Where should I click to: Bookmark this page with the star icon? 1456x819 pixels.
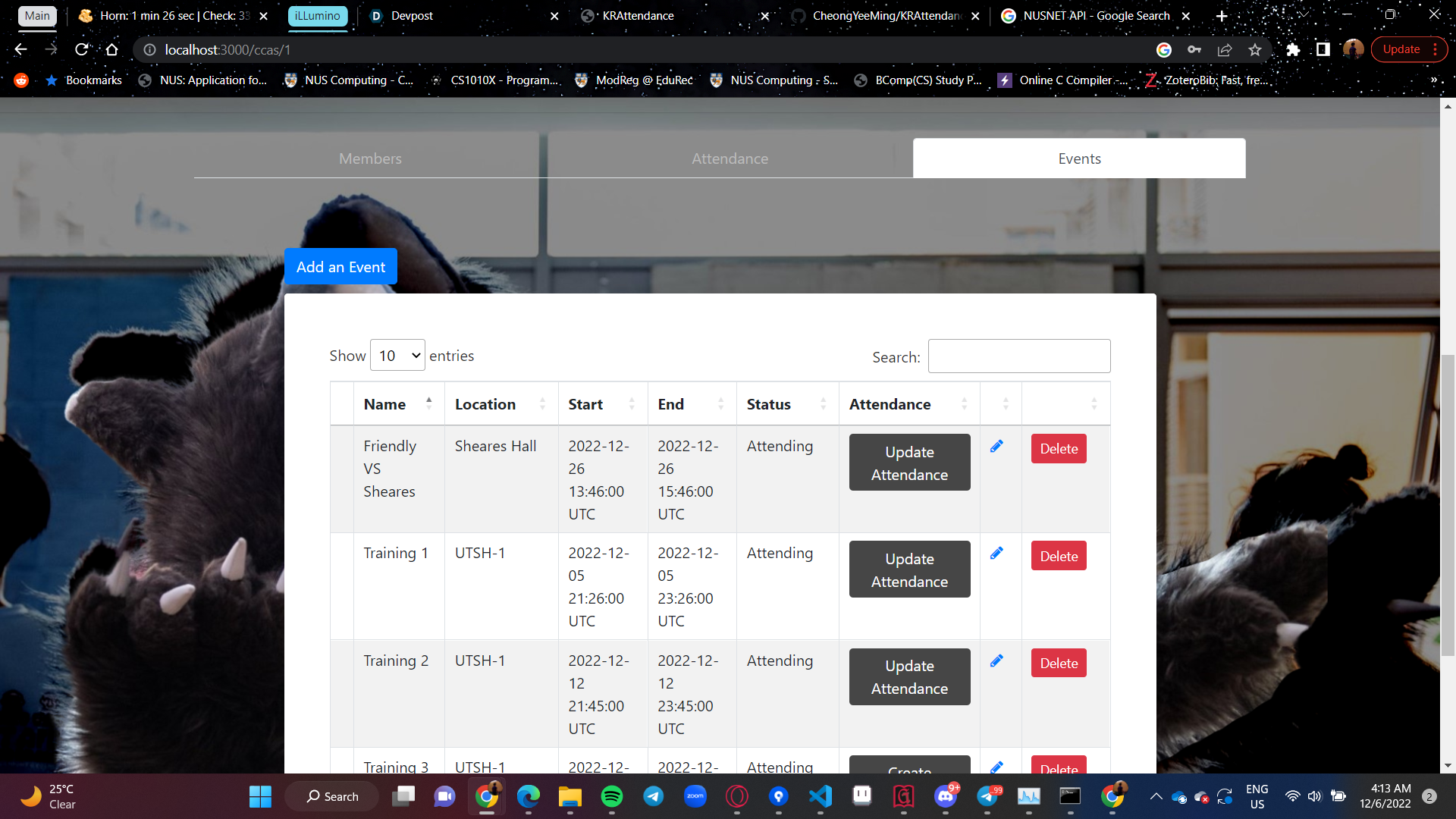tap(1255, 49)
